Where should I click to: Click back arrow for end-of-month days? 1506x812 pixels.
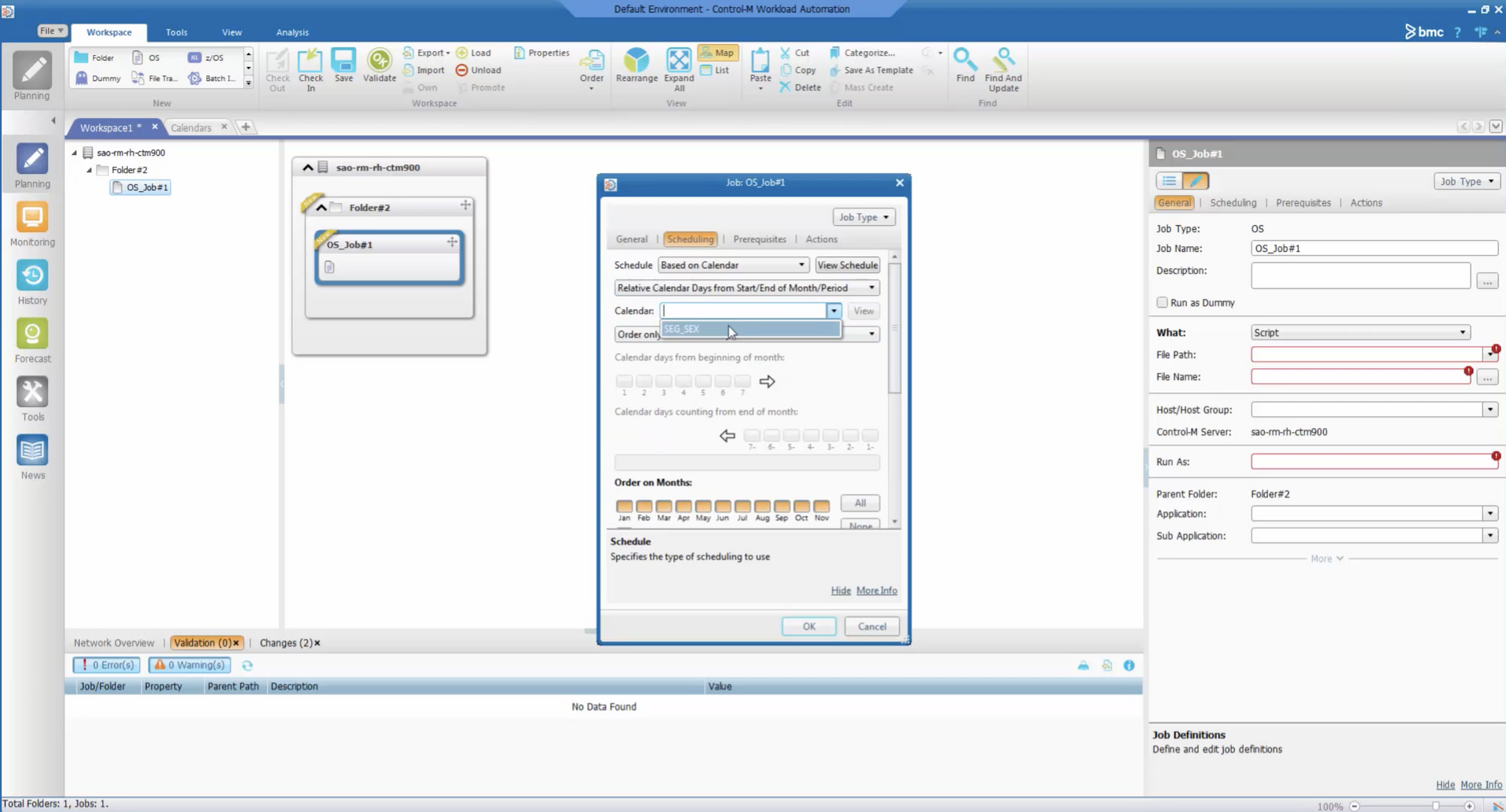(x=727, y=436)
